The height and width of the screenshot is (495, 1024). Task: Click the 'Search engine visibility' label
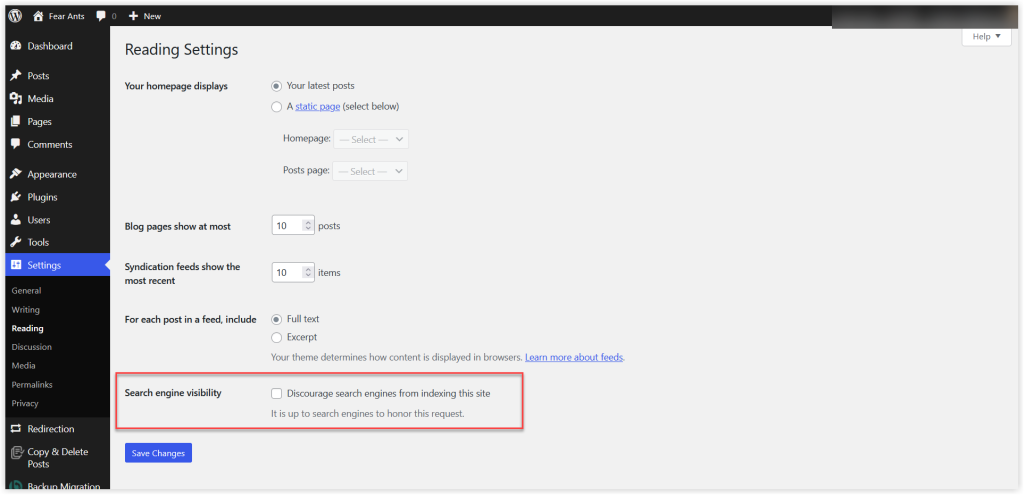click(x=173, y=393)
